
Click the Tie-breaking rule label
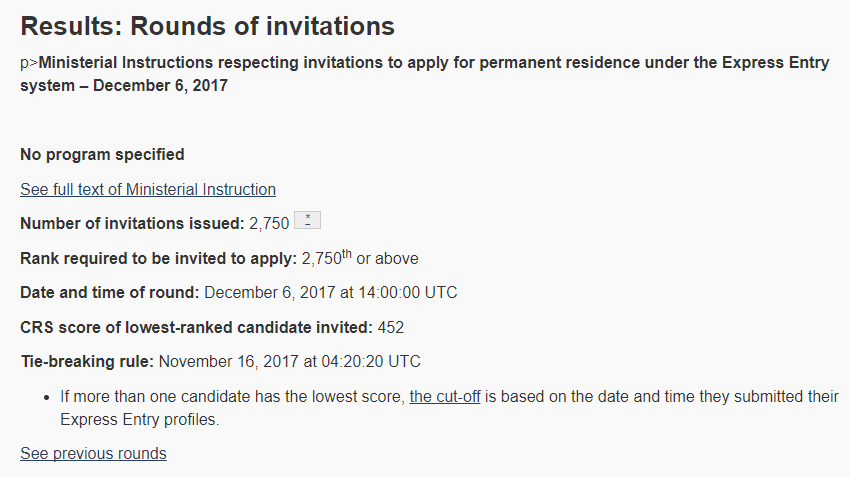point(87,362)
